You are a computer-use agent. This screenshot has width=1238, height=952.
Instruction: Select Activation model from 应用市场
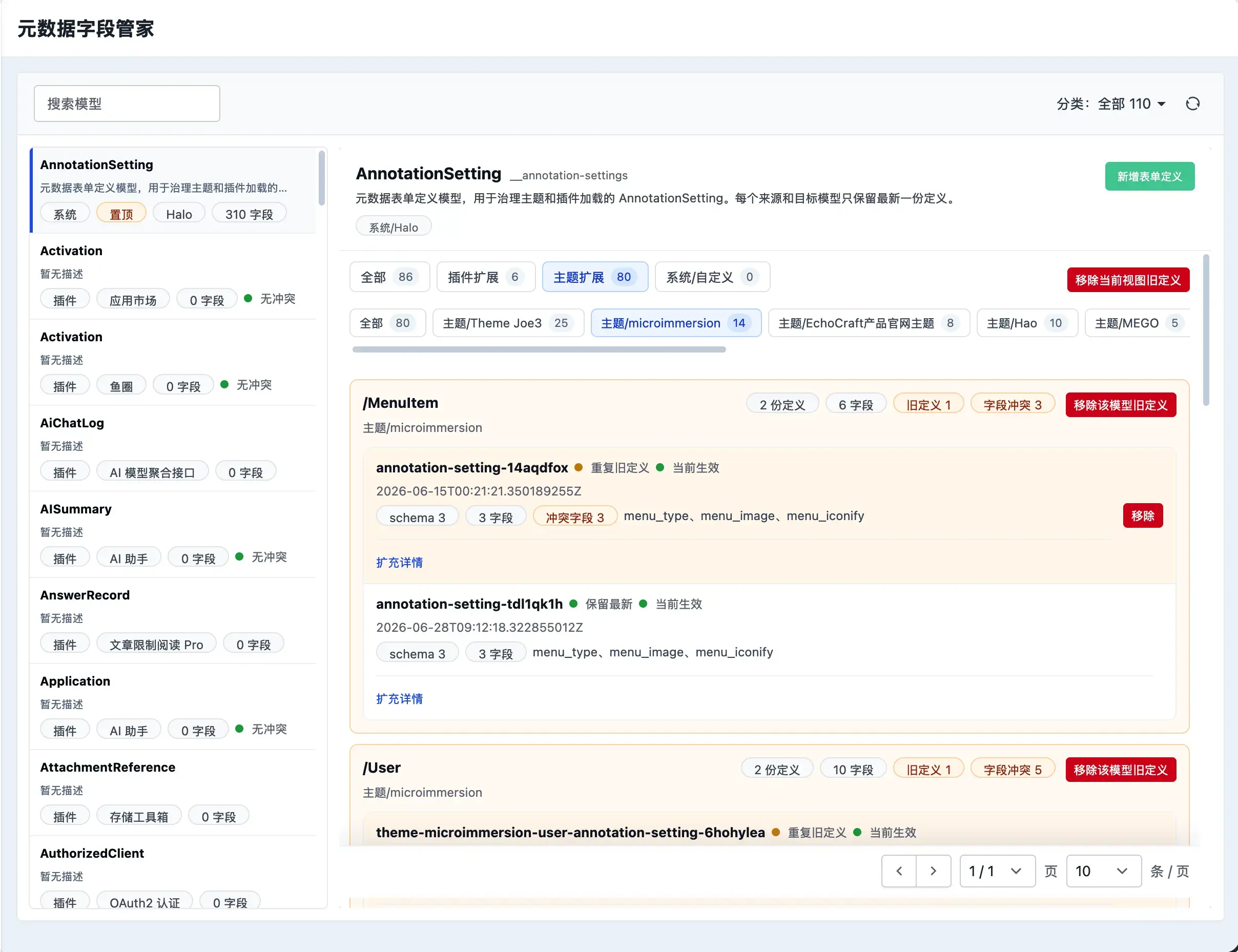click(x=173, y=277)
